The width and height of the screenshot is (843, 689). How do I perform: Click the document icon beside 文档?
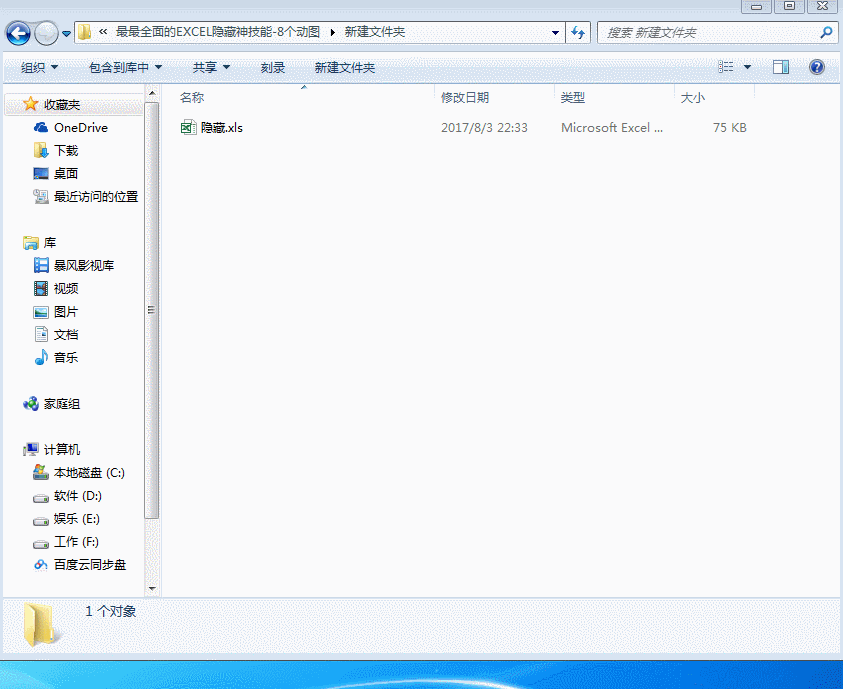(41, 334)
